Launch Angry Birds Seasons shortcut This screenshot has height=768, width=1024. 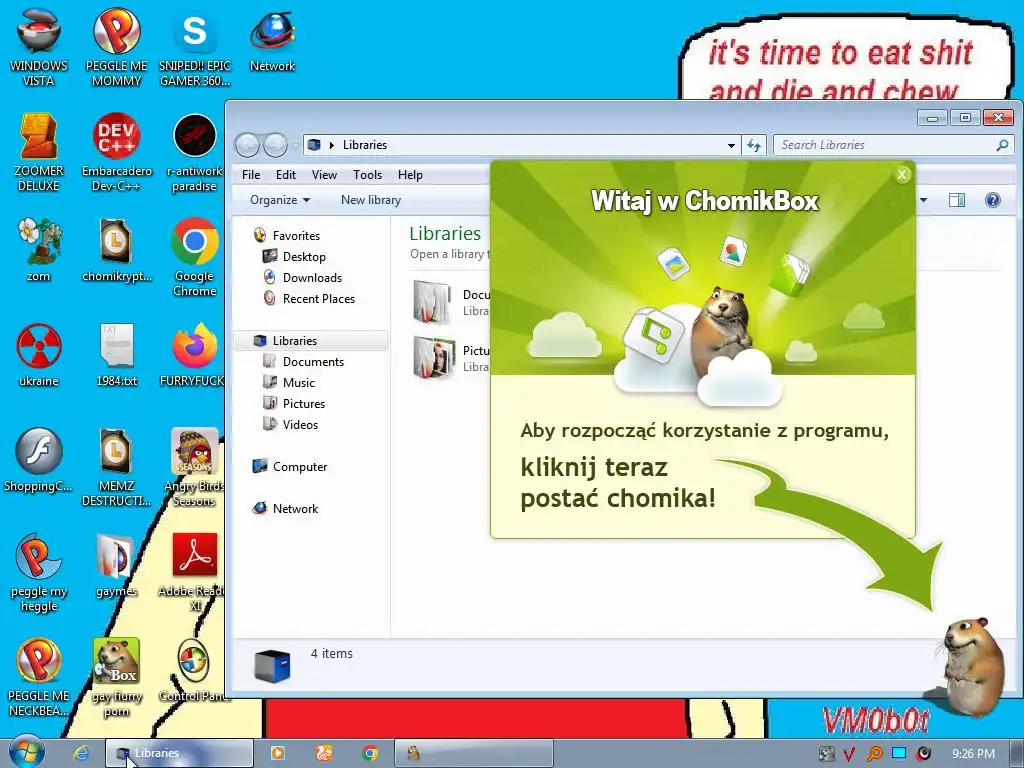(x=194, y=468)
